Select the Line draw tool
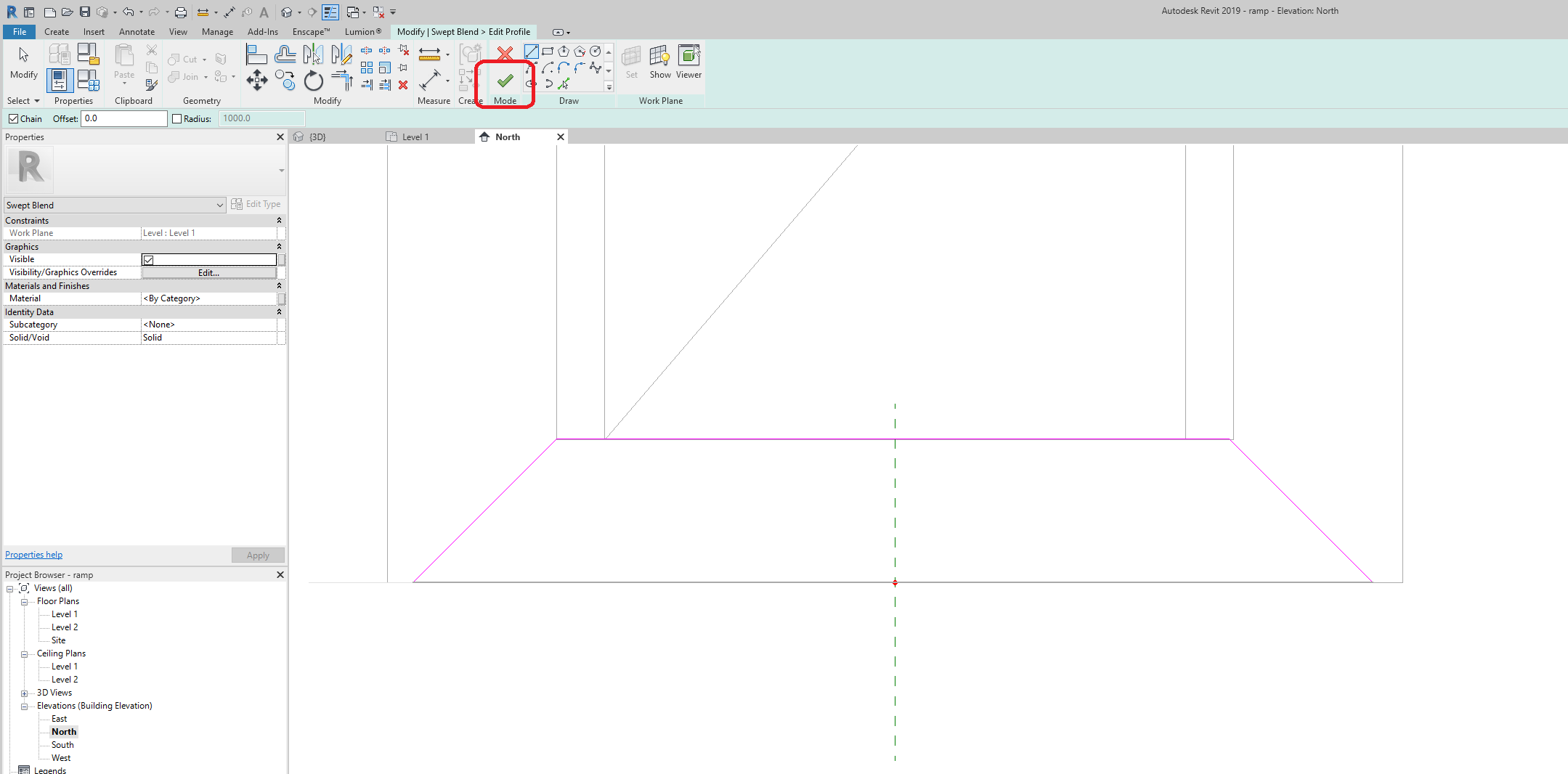This screenshot has width=1568, height=774. pyautogui.click(x=532, y=52)
